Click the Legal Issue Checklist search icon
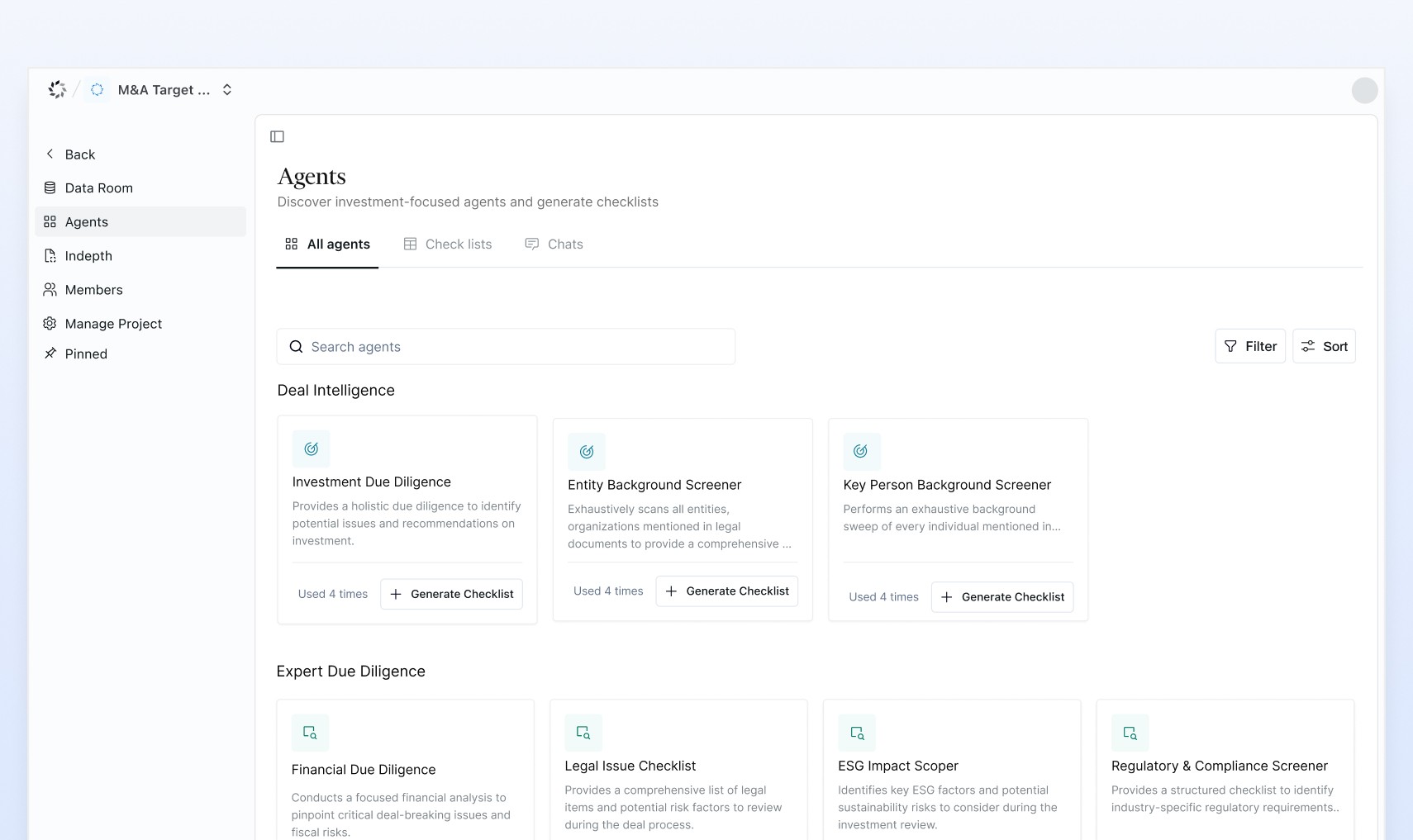The image size is (1413, 840). click(x=583, y=733)
